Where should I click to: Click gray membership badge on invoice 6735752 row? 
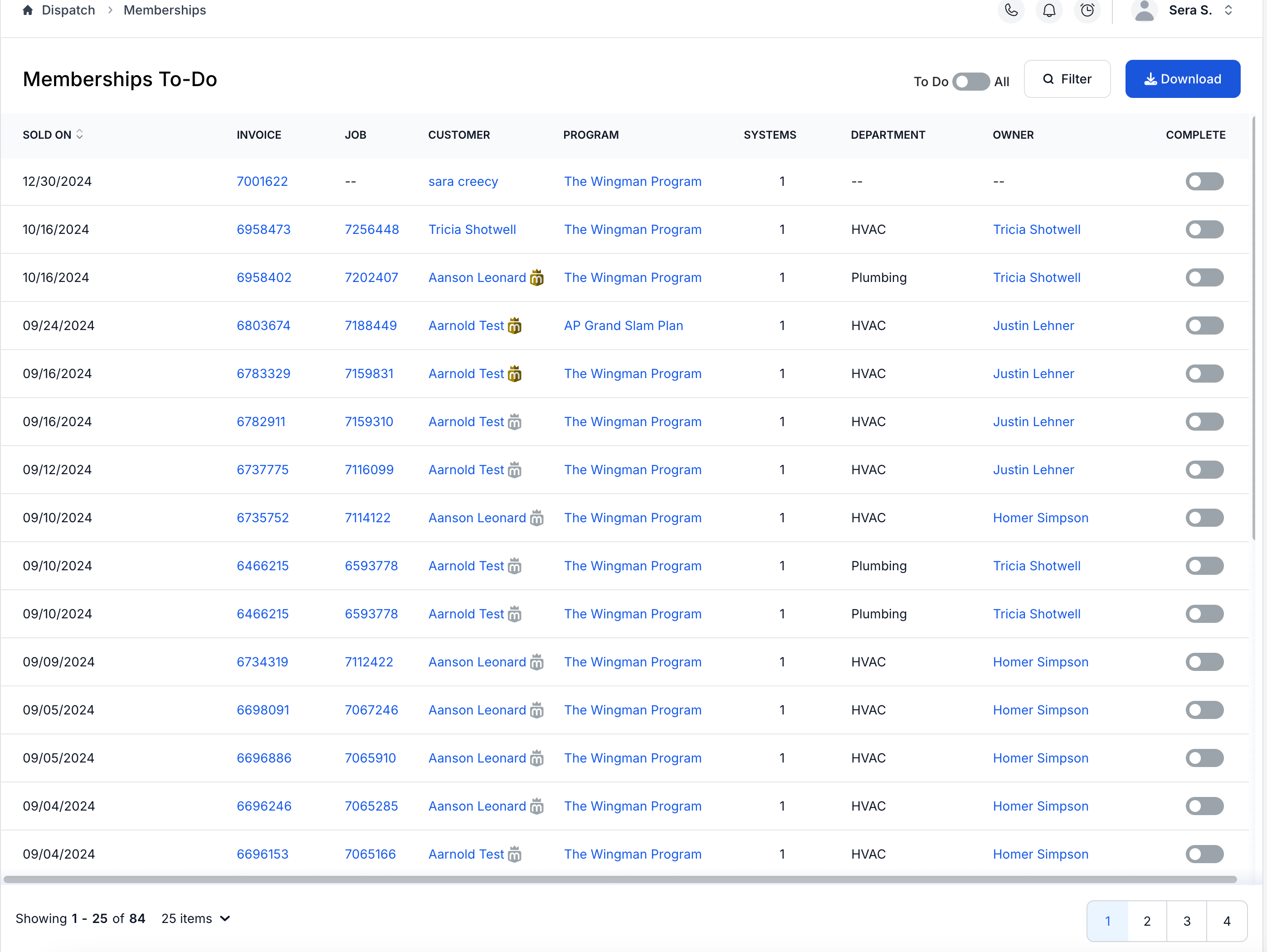tap(537, 518)
